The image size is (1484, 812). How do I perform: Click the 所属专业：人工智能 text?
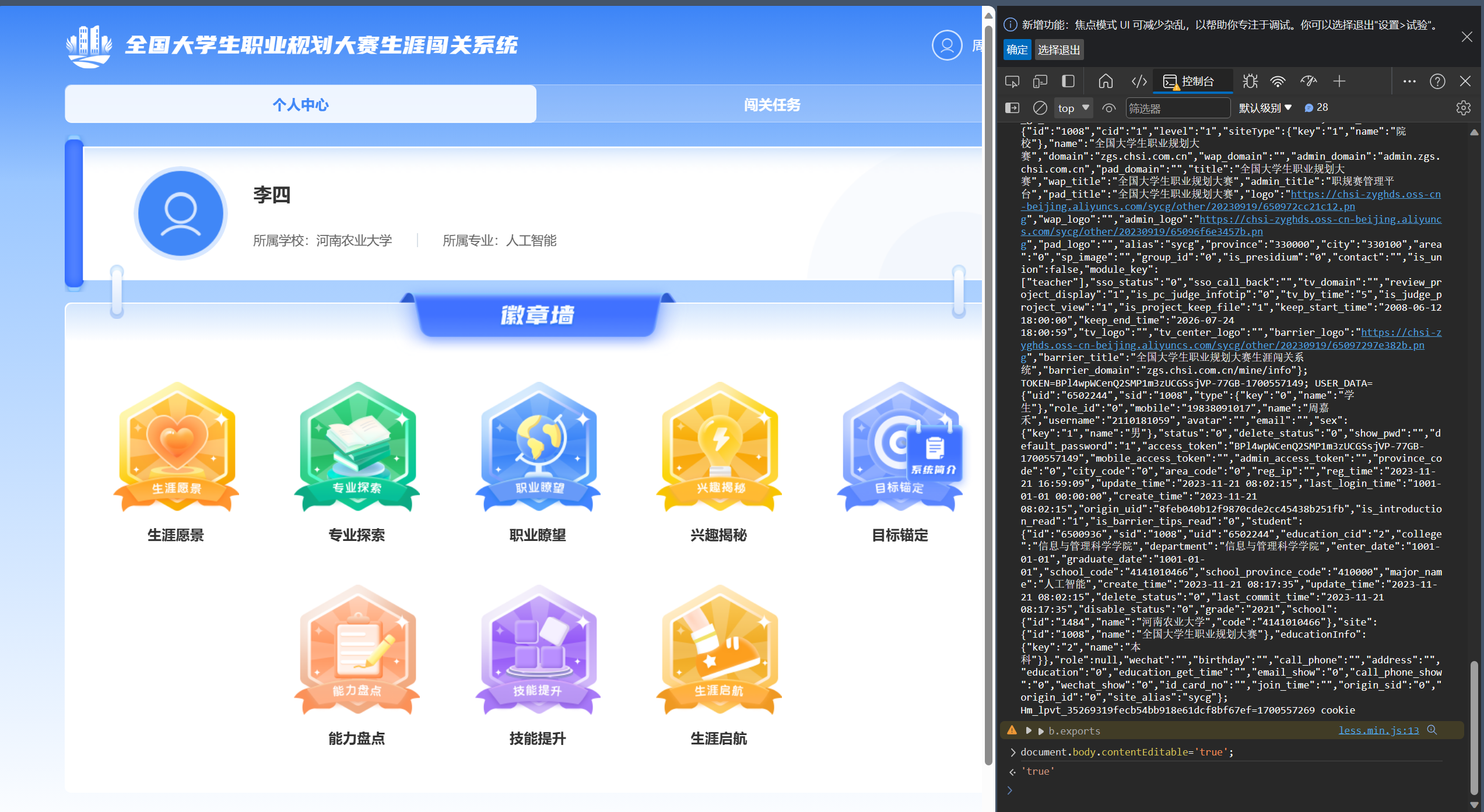(x=500, y=241)
